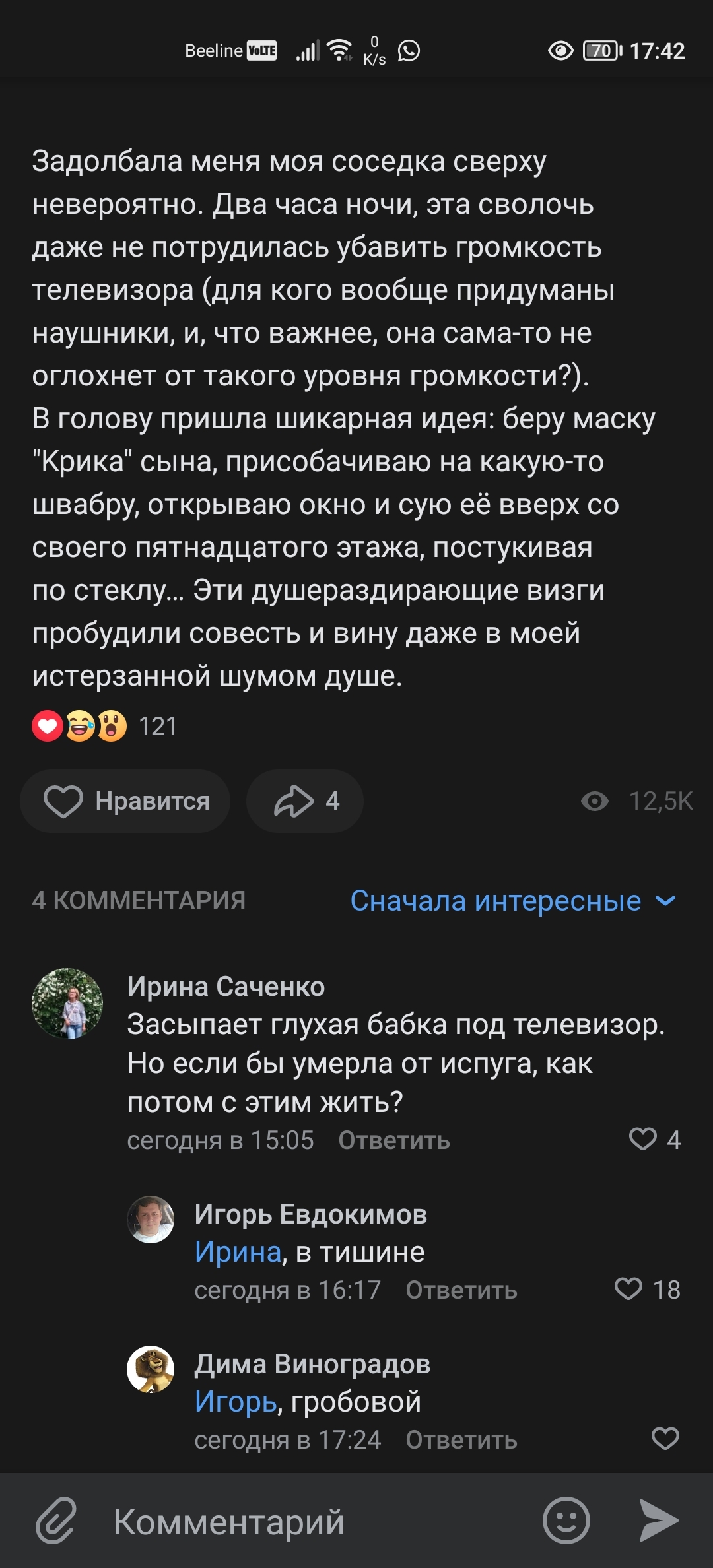Image resolution: width=713 pixels, height=1568 pixels.
Task: Click Ответить under Игорь Евдокимов's comment
Action: click(x=461, y=1290)
